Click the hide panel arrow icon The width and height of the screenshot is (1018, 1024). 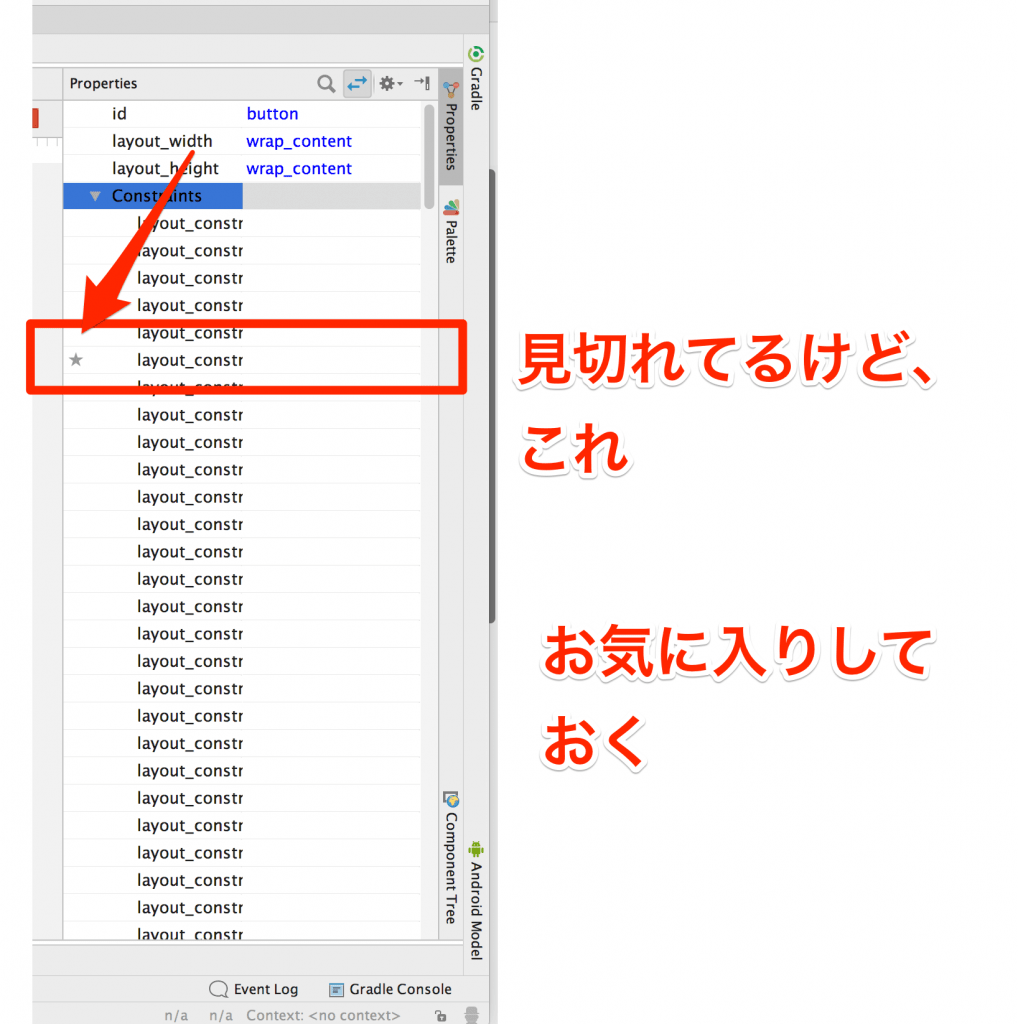pyautogui.click(x=422, y=83)
